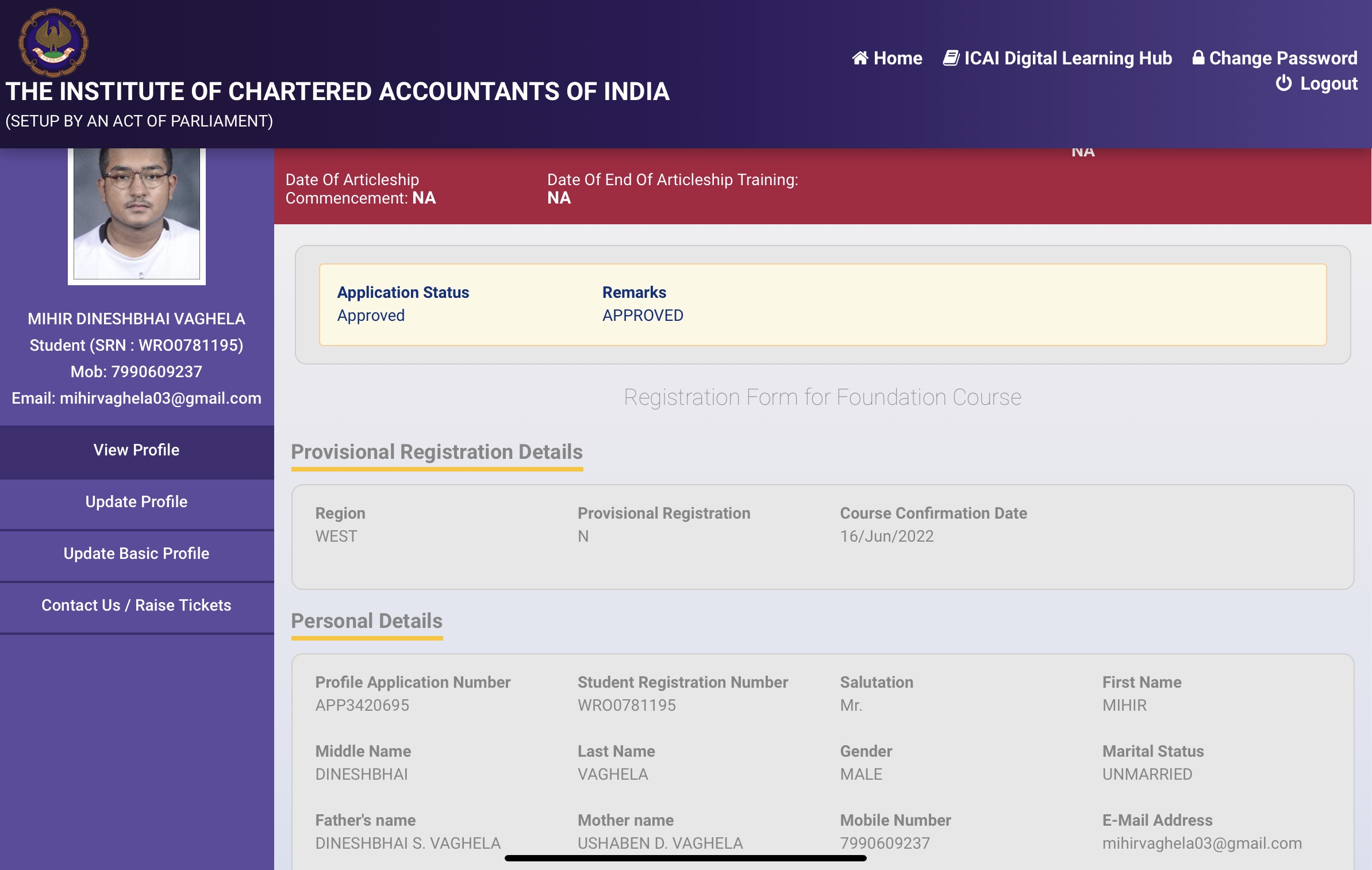Click the Provisional Registration Details heading
This screenshot has height=870, width=1372.
coord(436,452)
